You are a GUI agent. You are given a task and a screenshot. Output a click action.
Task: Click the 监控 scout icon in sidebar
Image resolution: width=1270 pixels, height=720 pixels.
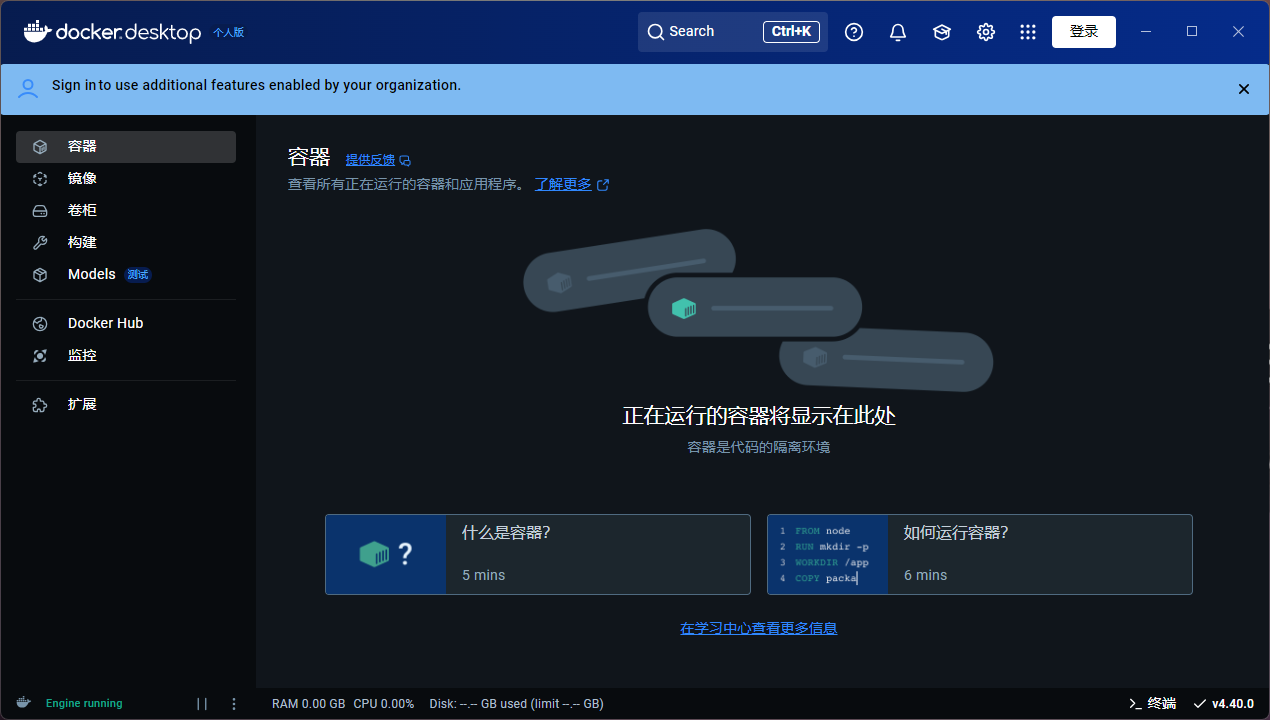pyautogui.click(x=40, y=355)
